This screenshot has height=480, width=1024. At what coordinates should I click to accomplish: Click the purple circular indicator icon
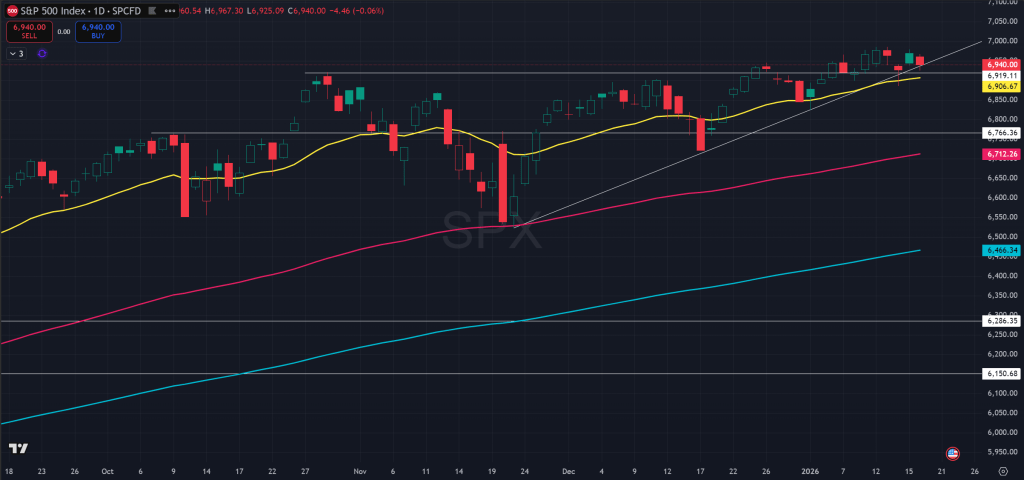click(42, 53)
